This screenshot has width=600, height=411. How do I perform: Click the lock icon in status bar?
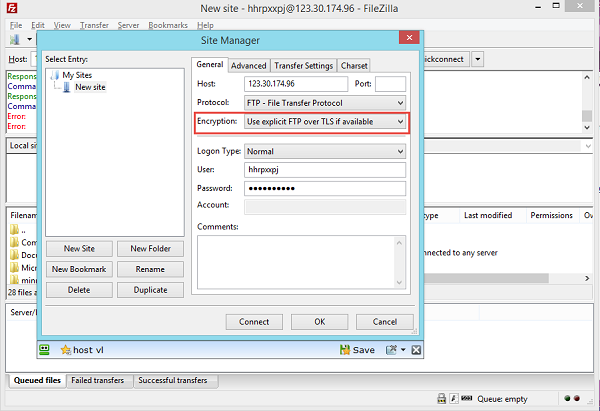pyautogui.click(x=441, y=398)
